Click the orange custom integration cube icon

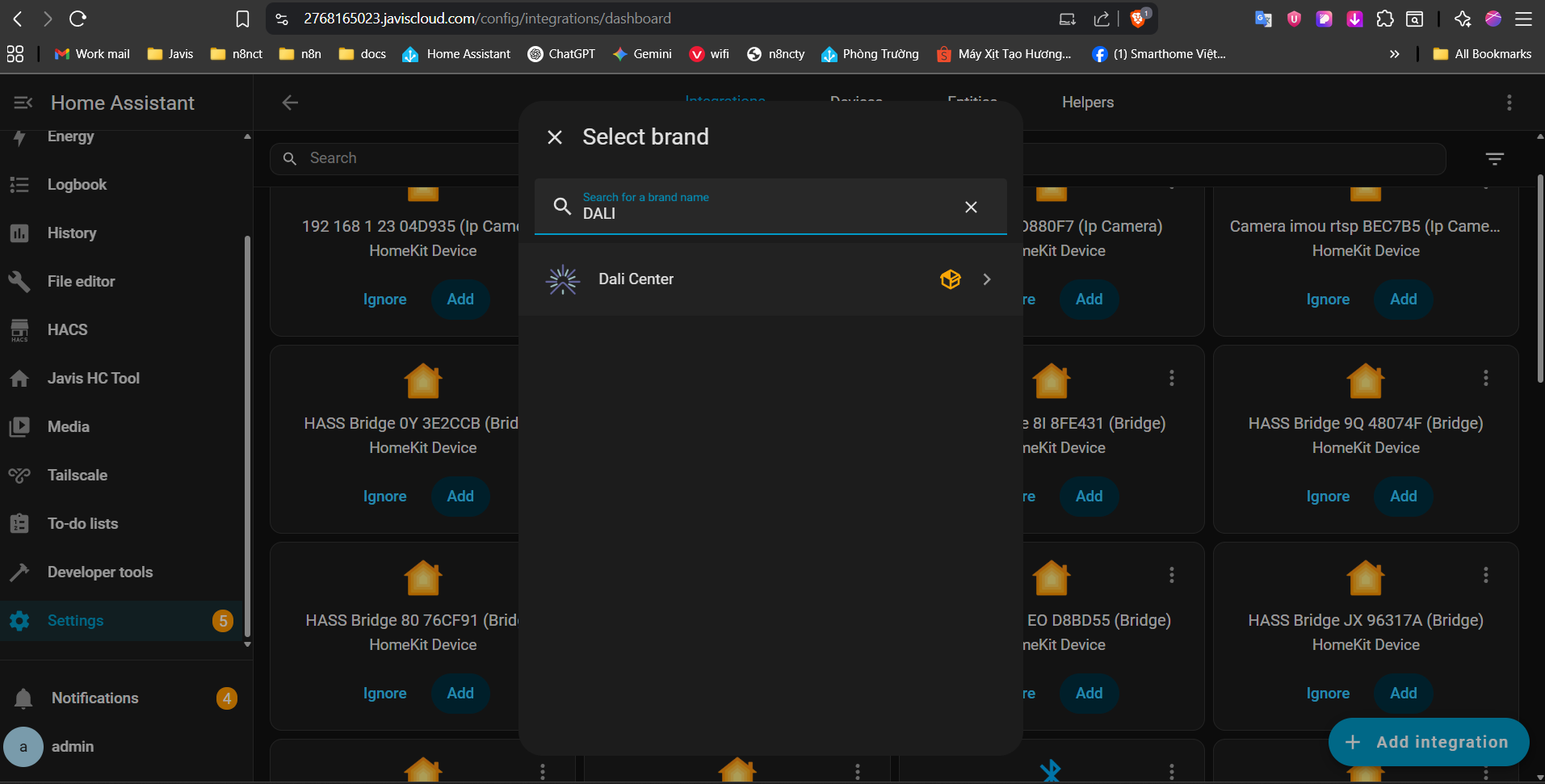click(950, 279)
